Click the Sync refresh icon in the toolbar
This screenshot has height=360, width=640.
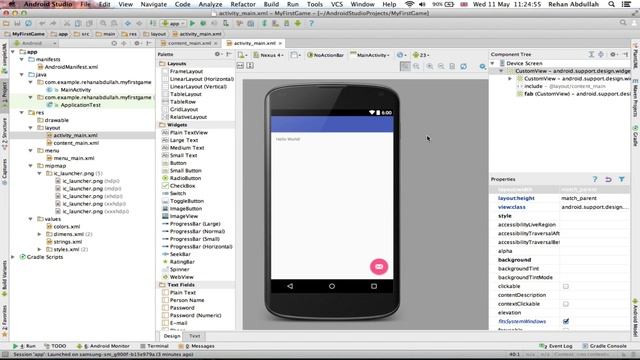(x=28, y=23)
